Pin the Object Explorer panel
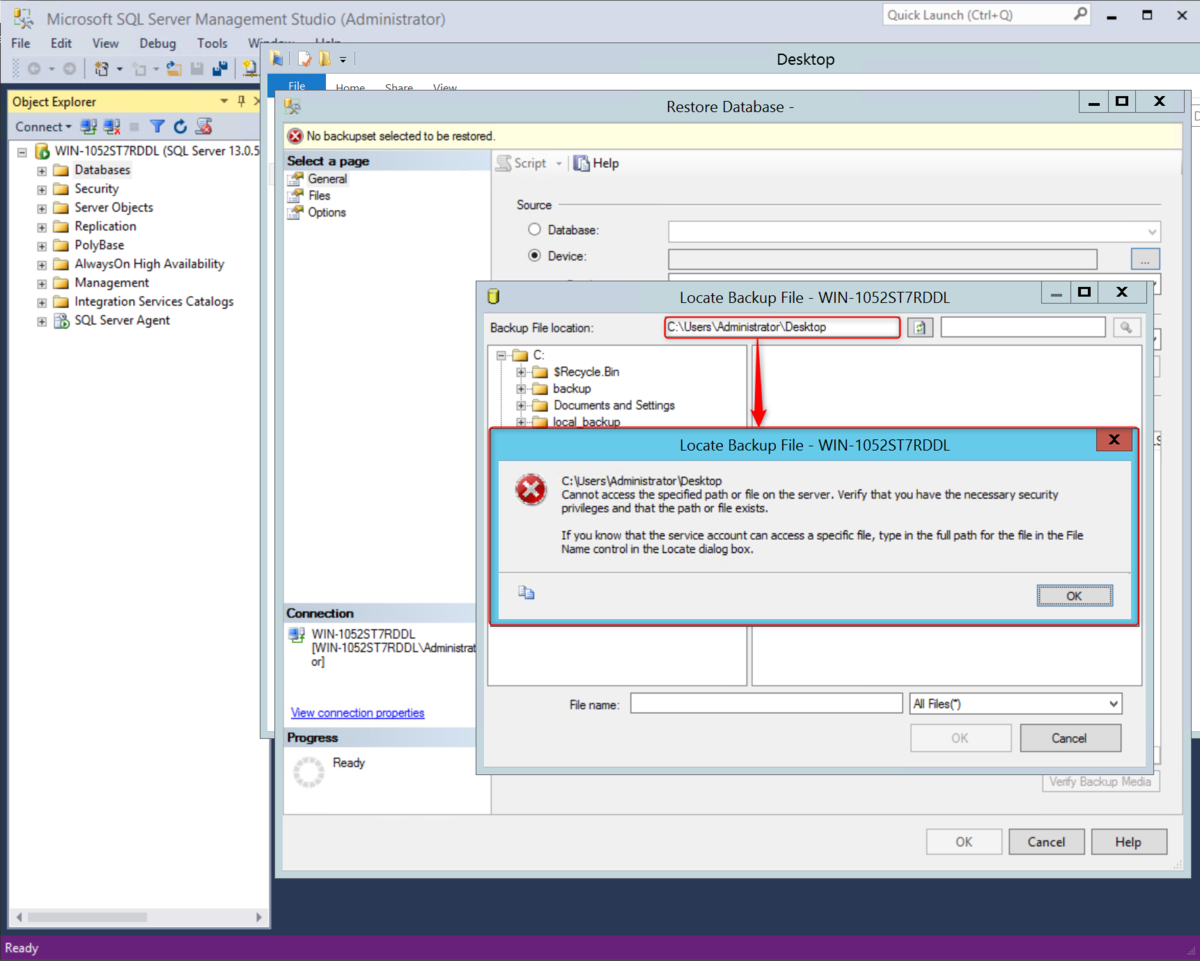This screenshot has height=961, width=1200. point(241,101)
